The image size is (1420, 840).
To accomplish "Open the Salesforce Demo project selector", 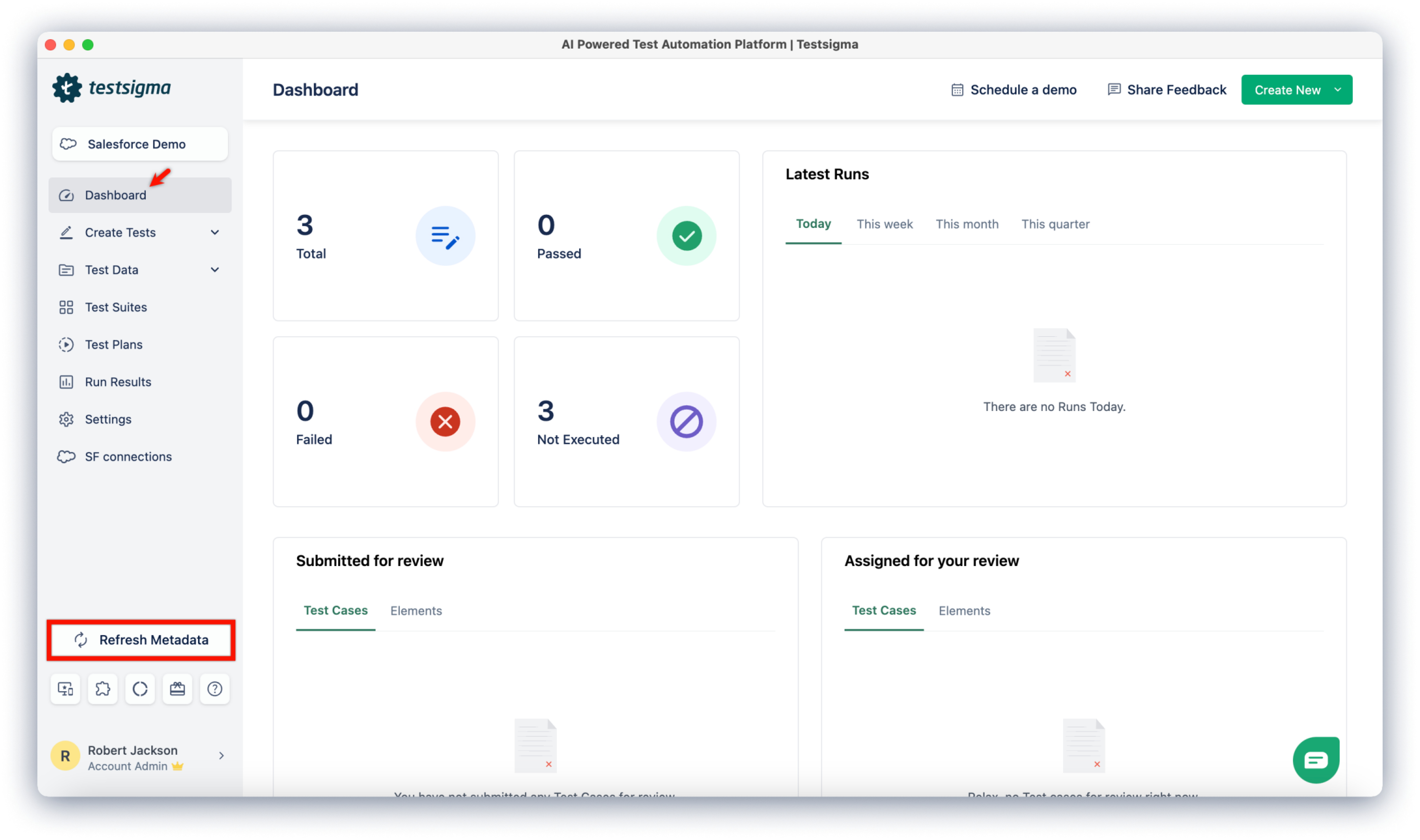I will [140, 144].
